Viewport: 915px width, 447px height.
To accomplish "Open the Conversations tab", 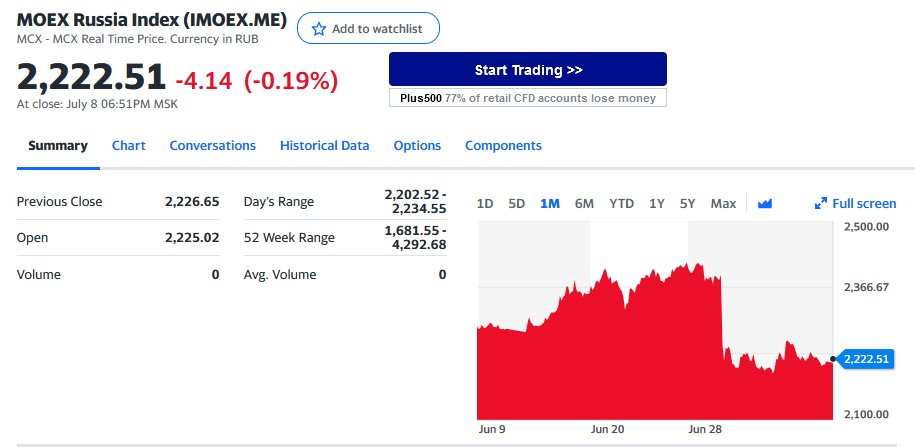I will click(x=212, y=145).
